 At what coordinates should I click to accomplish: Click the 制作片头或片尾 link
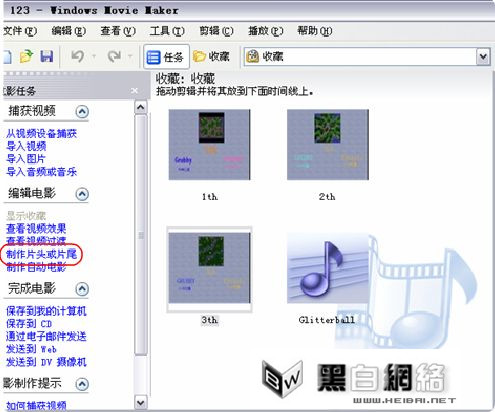tap(42, 254)
